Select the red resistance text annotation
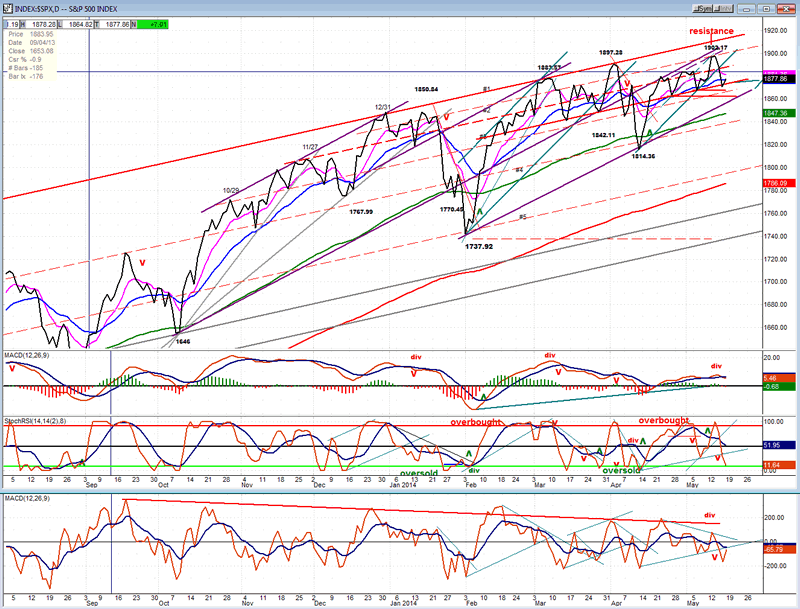The width and height of the screenshot is (800, 609). point(711,31)
